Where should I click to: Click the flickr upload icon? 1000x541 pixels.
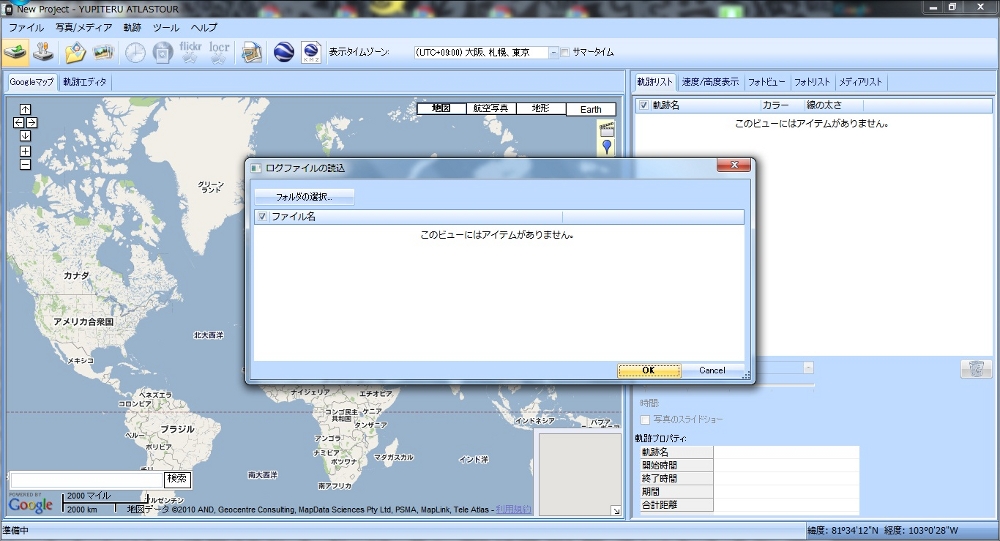[x=191, y=52]
